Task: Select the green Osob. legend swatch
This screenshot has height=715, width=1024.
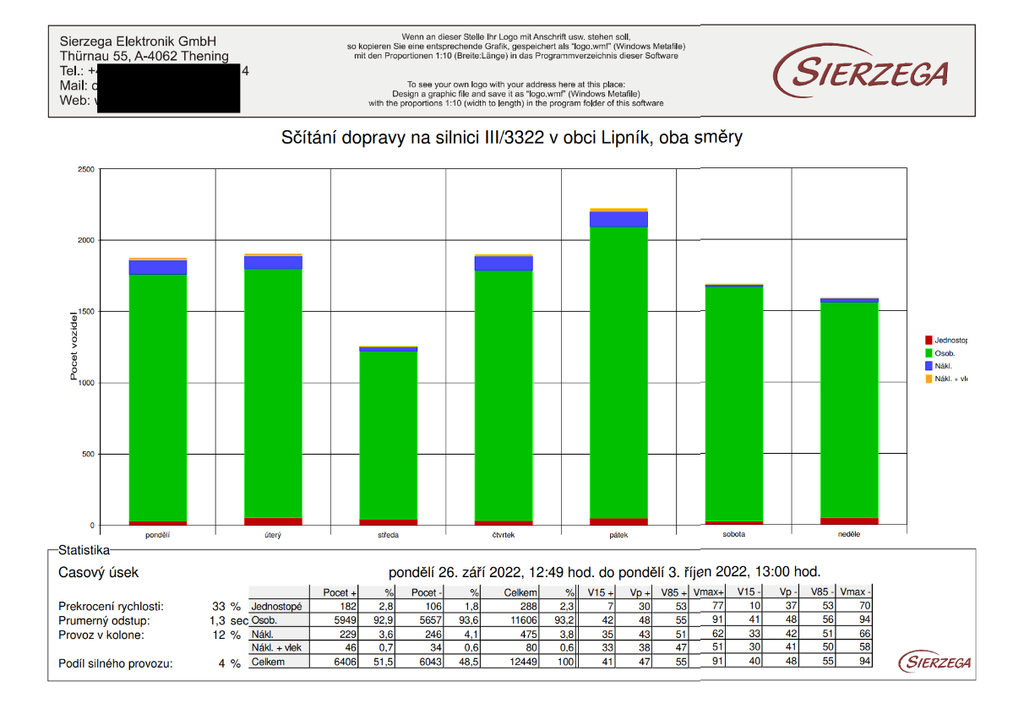Action: click(x=928, y=353)
